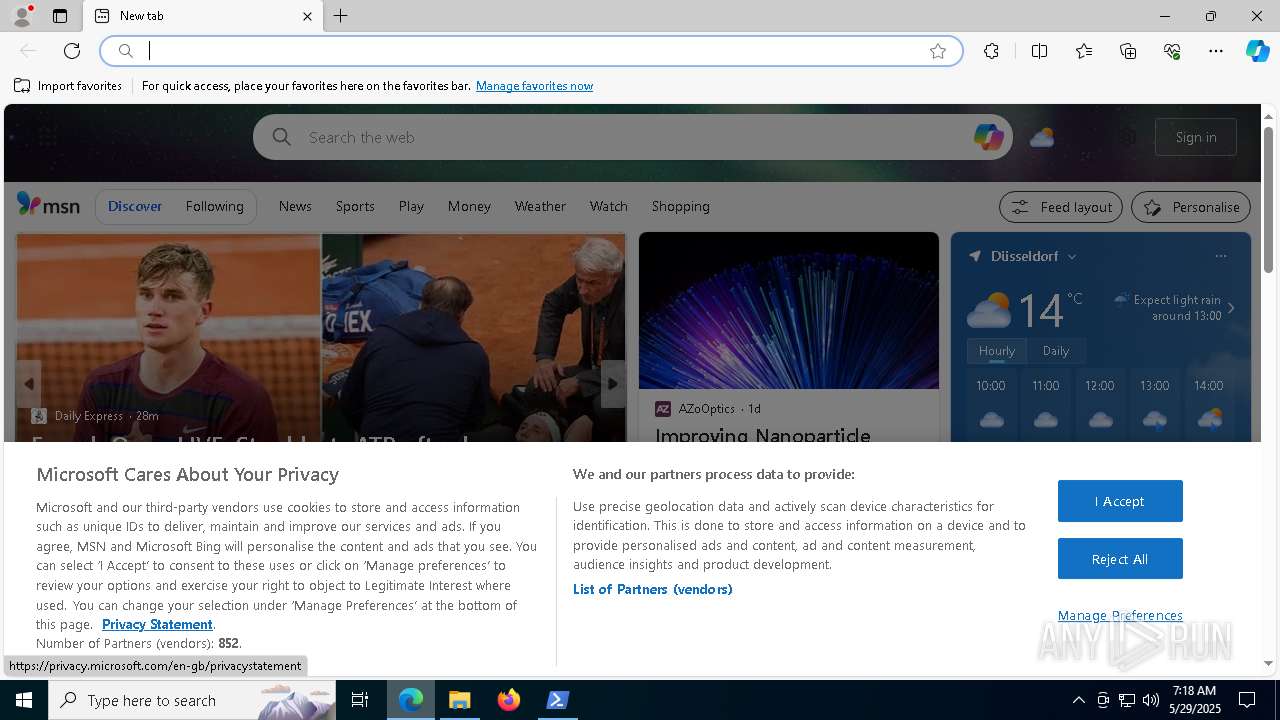
Task: Click the browser Back arrow
Action: pyautogui.click(x=28, y=51)
